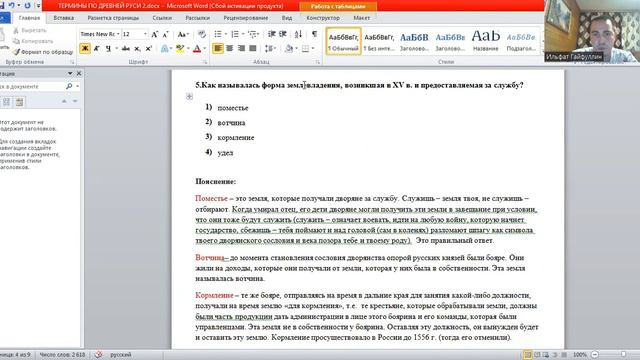The width and height of the screenshot is (640, 360).
Task: Open the search results view in navigation pane
Action: click(x=19, y=102)
